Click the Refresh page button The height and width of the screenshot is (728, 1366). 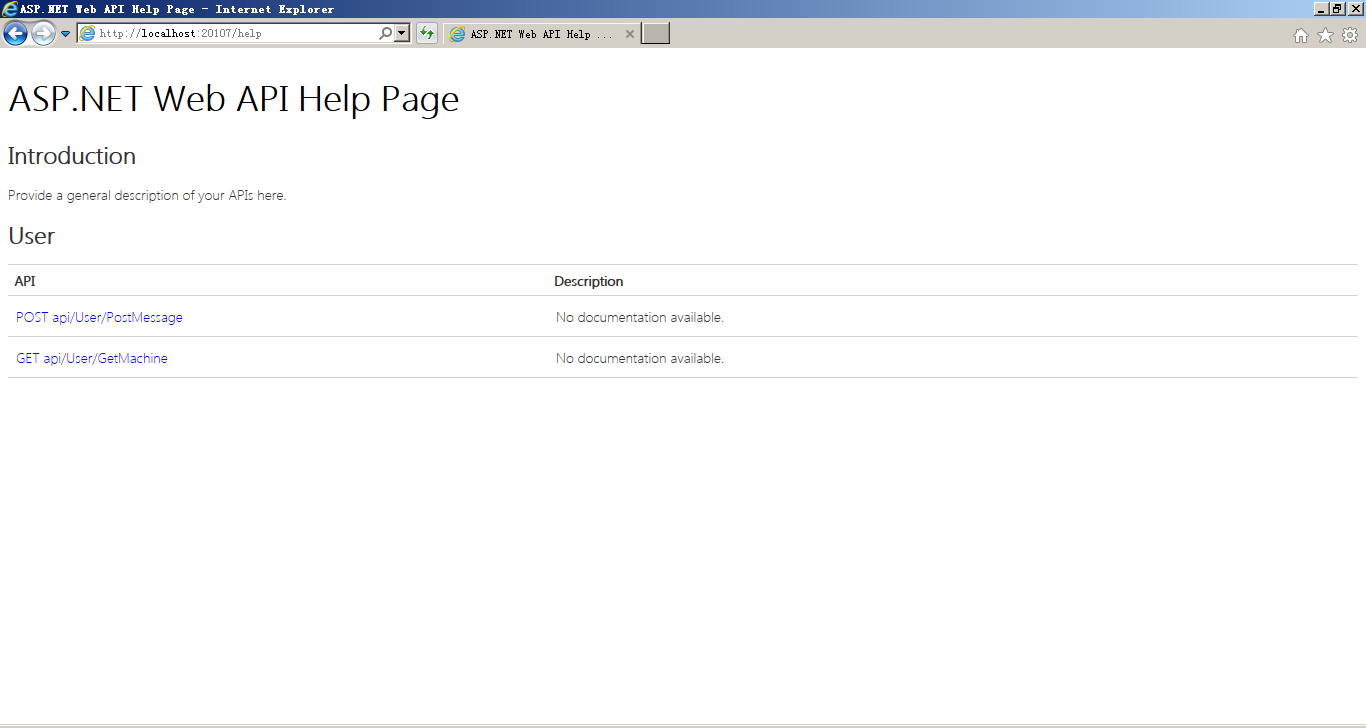click(427, 34)
